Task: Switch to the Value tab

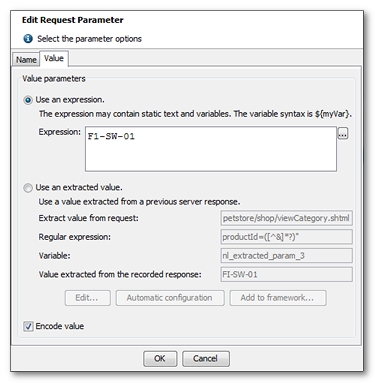Action: click(x=54, y=58)
